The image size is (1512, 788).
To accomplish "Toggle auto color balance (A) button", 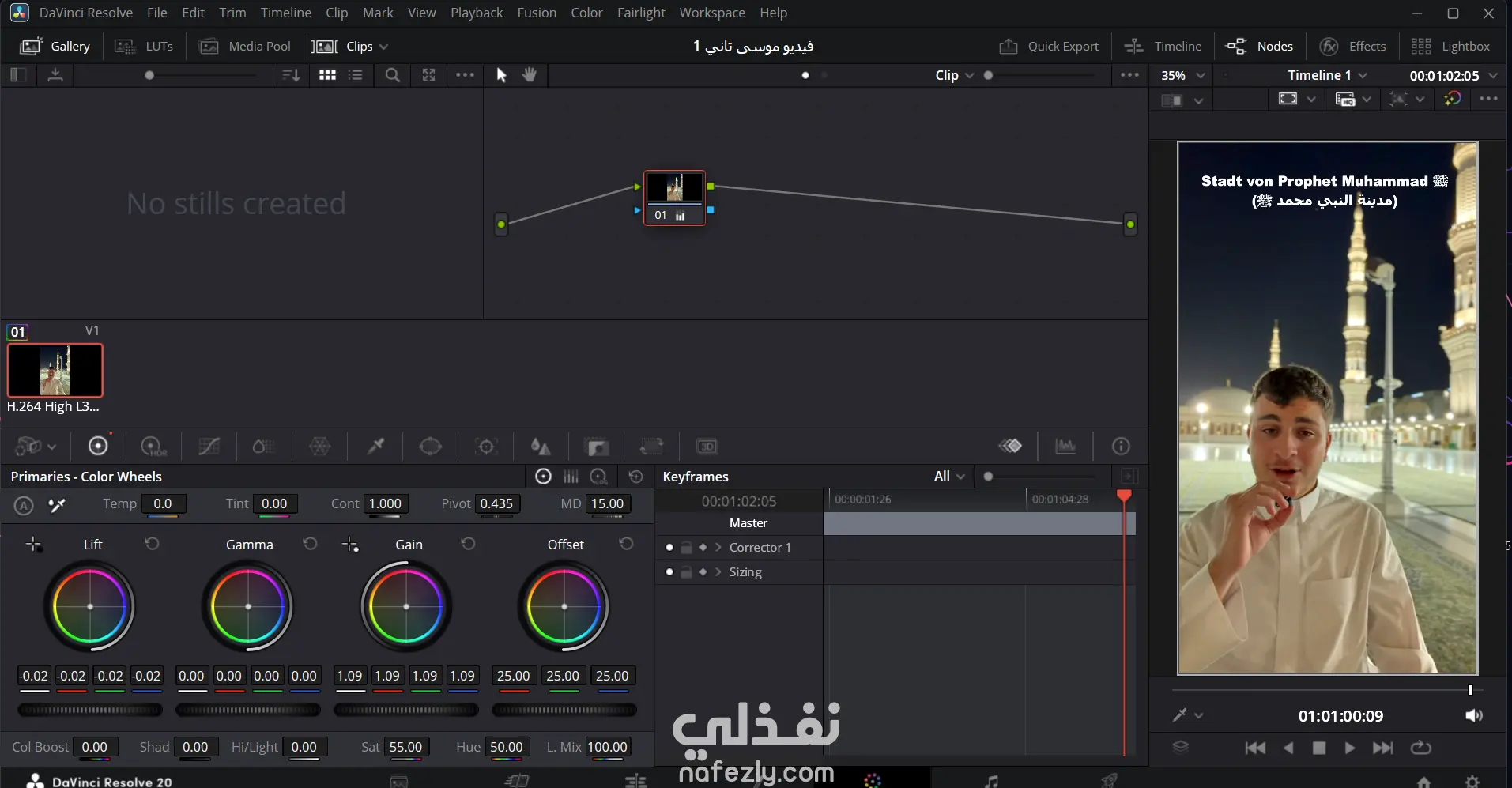I will 24,505.
